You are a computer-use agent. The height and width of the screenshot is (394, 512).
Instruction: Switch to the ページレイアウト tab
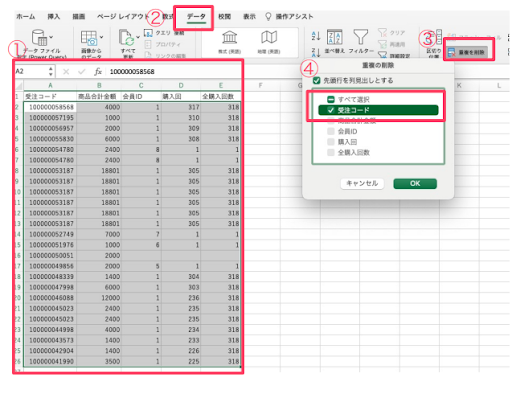[x=122, y=16]
